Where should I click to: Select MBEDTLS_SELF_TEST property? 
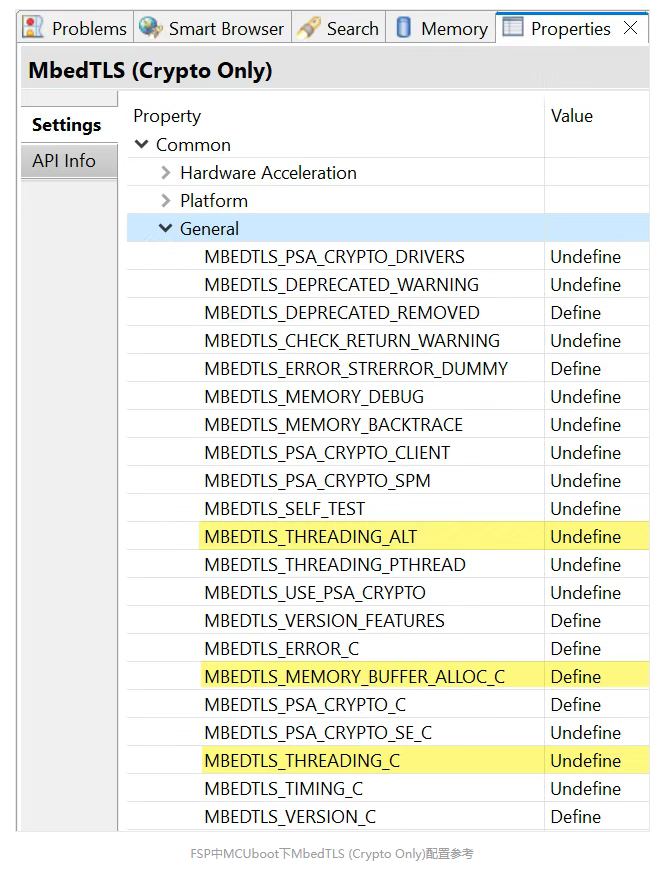[x=285, y=509]
